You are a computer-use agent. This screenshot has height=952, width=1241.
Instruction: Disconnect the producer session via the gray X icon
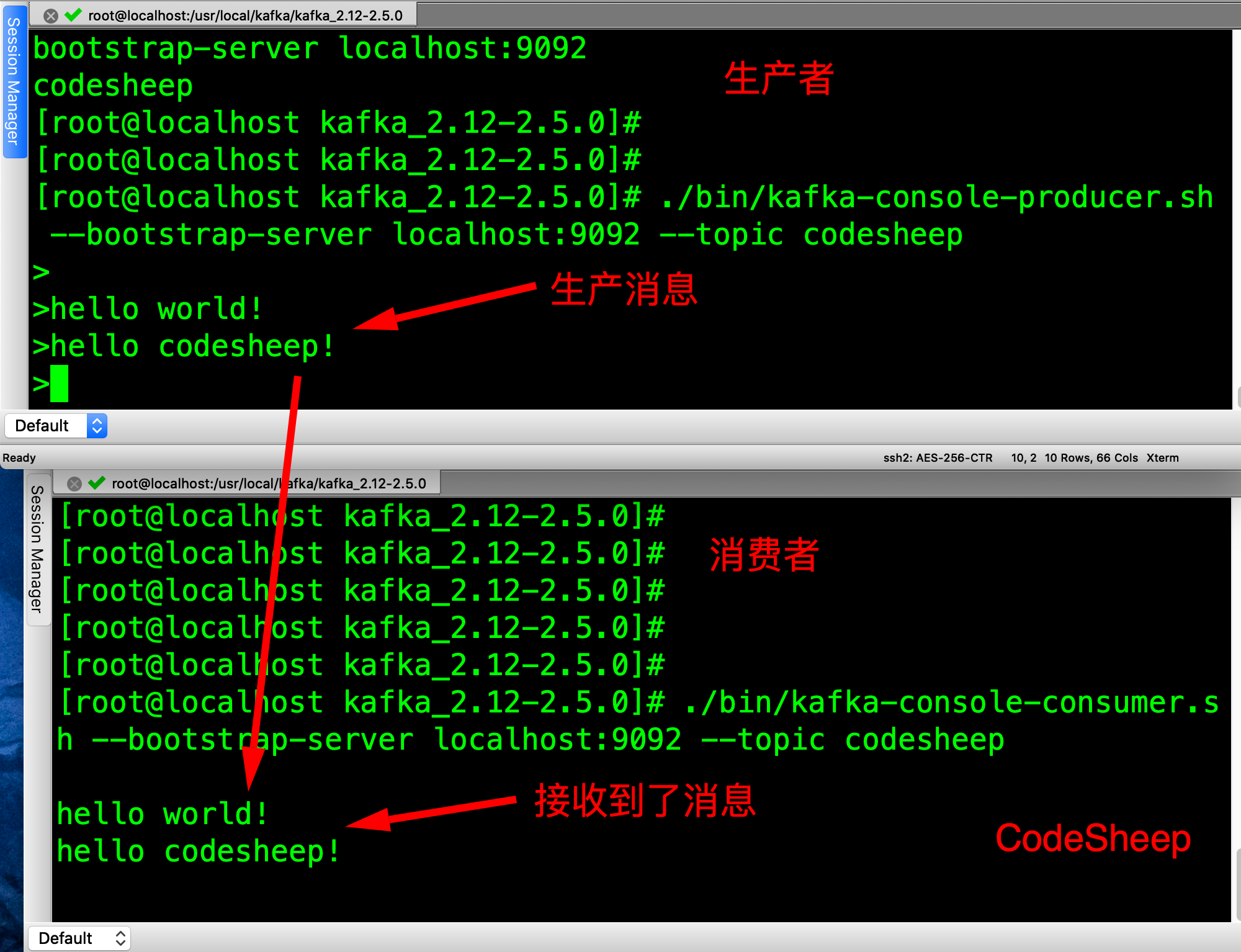(52, 16)
